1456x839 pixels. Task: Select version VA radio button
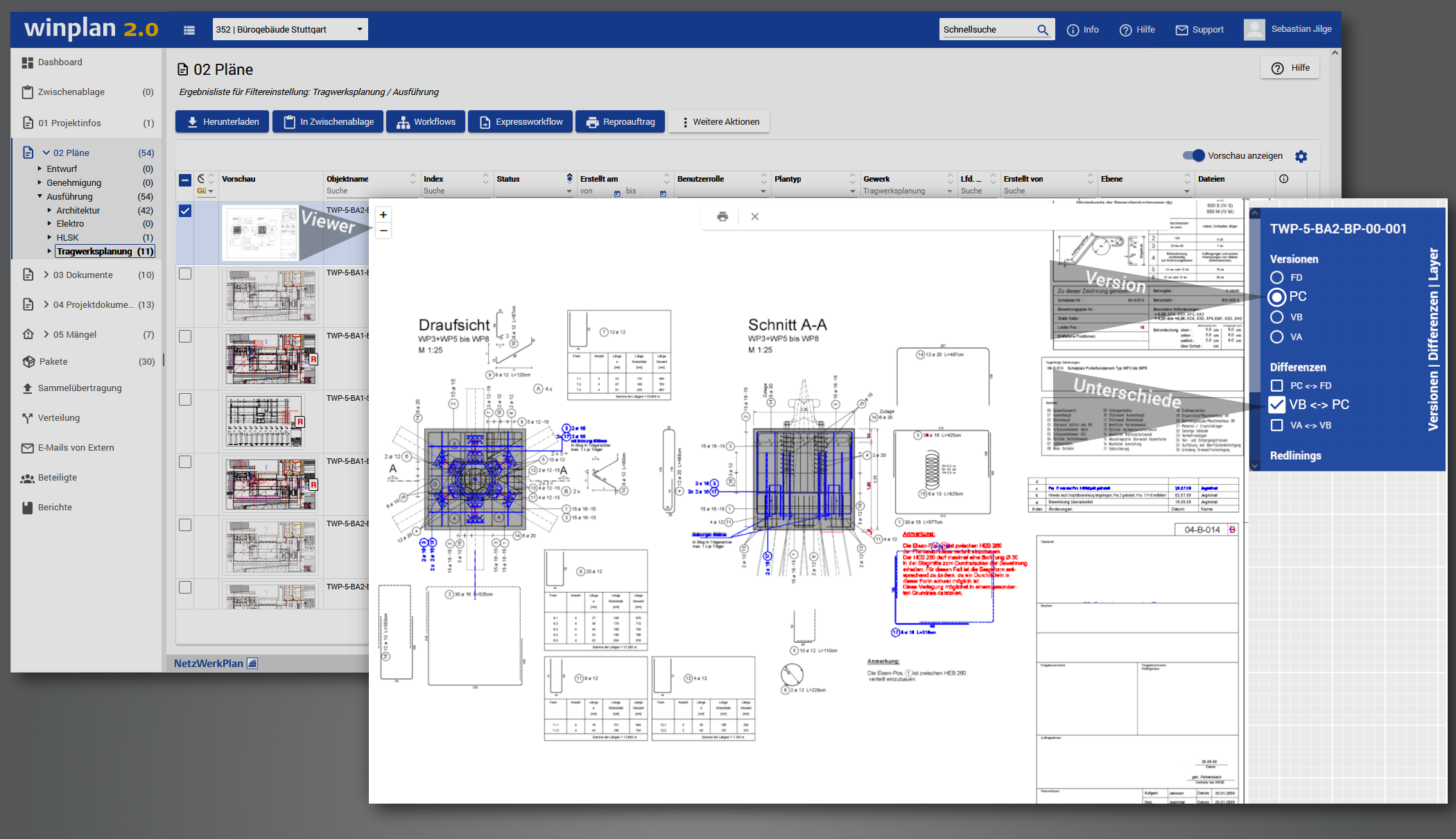[1276, 337]
